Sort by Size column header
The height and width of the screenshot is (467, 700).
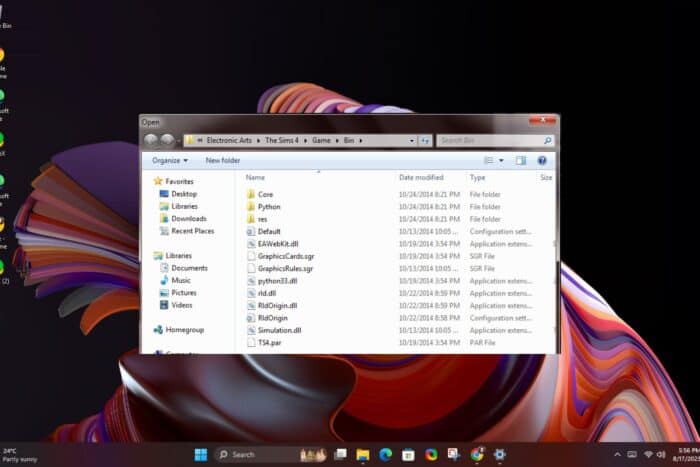(x=546, y=177)
